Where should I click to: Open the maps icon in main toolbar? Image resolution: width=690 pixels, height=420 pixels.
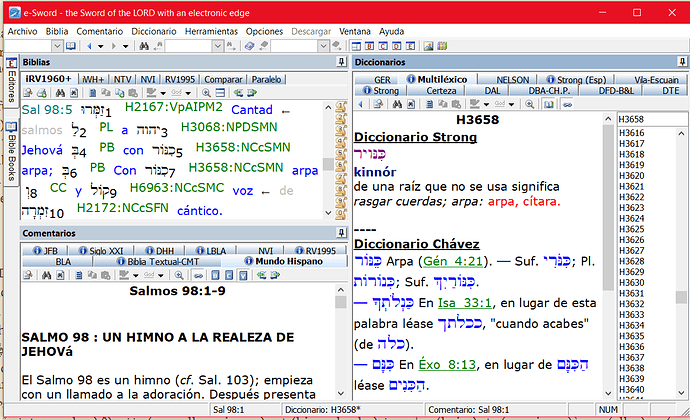[x=442, y=46]
